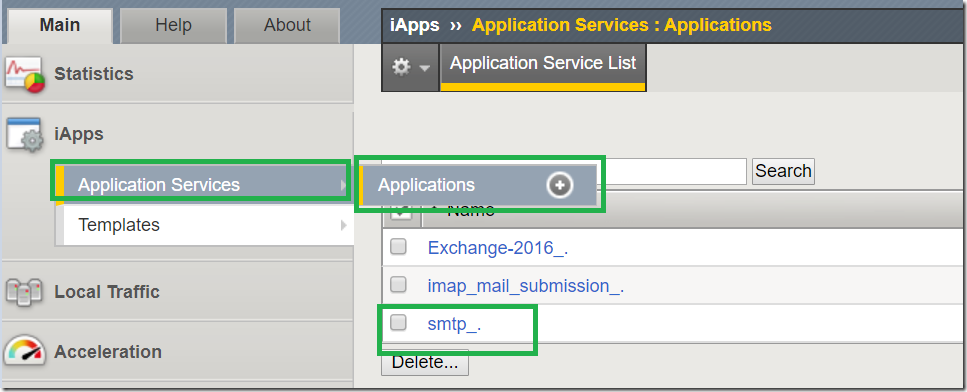Switch to the About tab
This screenshot has height=392, width=967.
(x=287, y=25)
